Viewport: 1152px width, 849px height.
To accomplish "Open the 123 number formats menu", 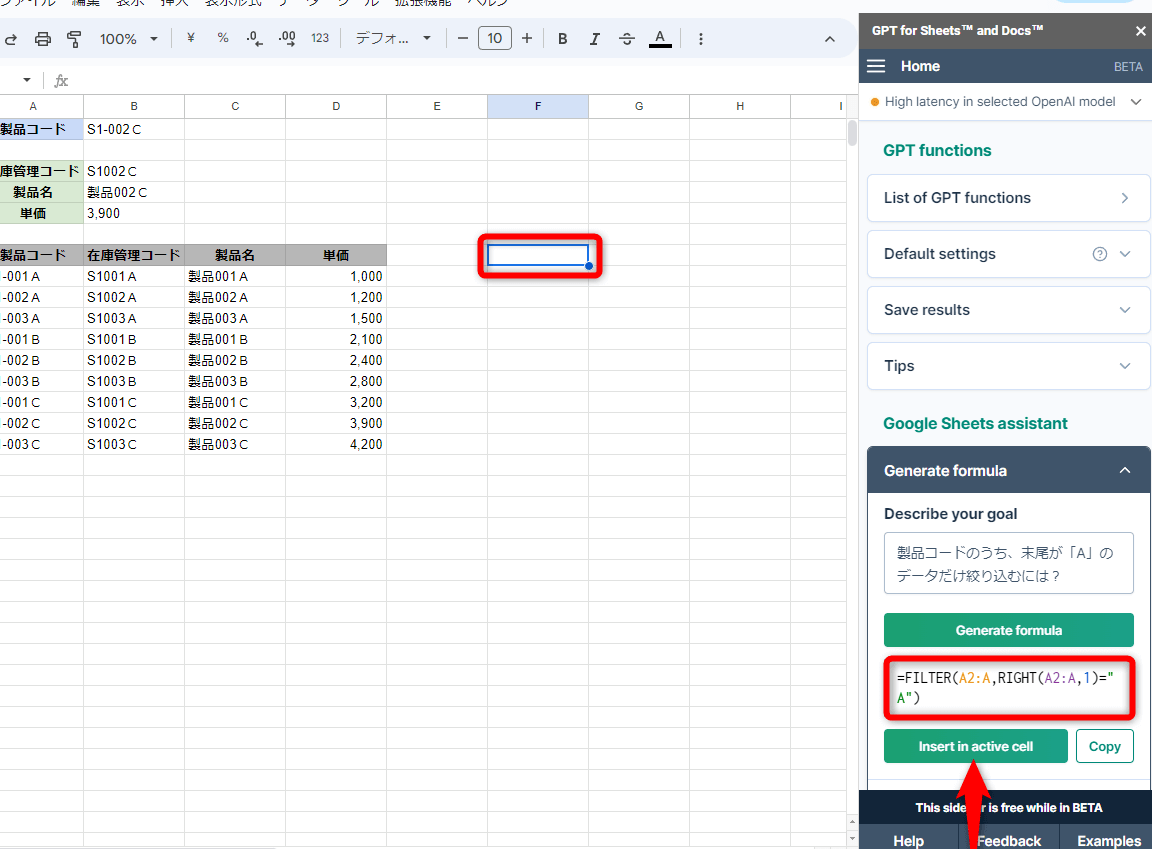I will pos(320,38).
